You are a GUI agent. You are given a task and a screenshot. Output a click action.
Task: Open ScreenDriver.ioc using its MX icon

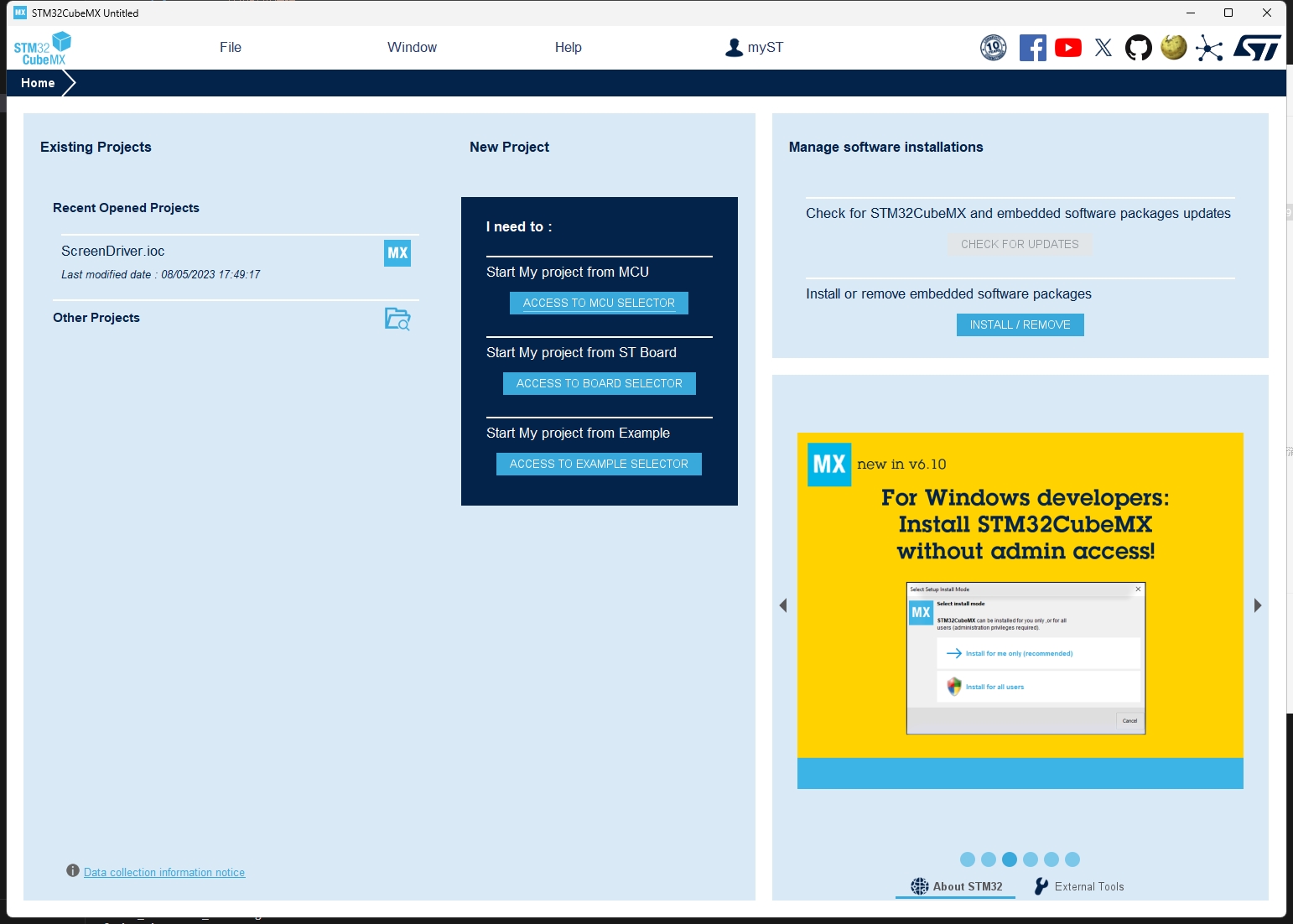397,253
